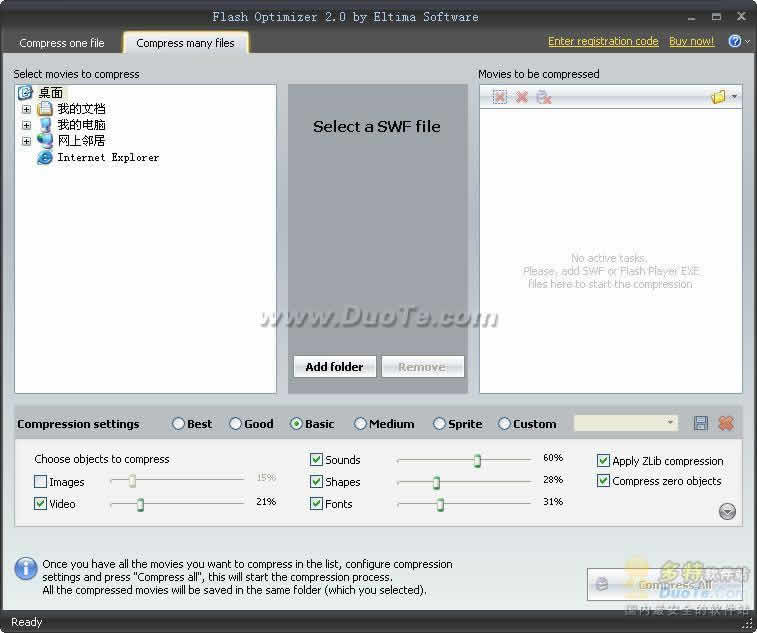Image resolution: width=757 pixels, height=633 pixels.
Task: Click the 我的文档 folder icon
Action: pyautogui.click(x=45, y=109)
